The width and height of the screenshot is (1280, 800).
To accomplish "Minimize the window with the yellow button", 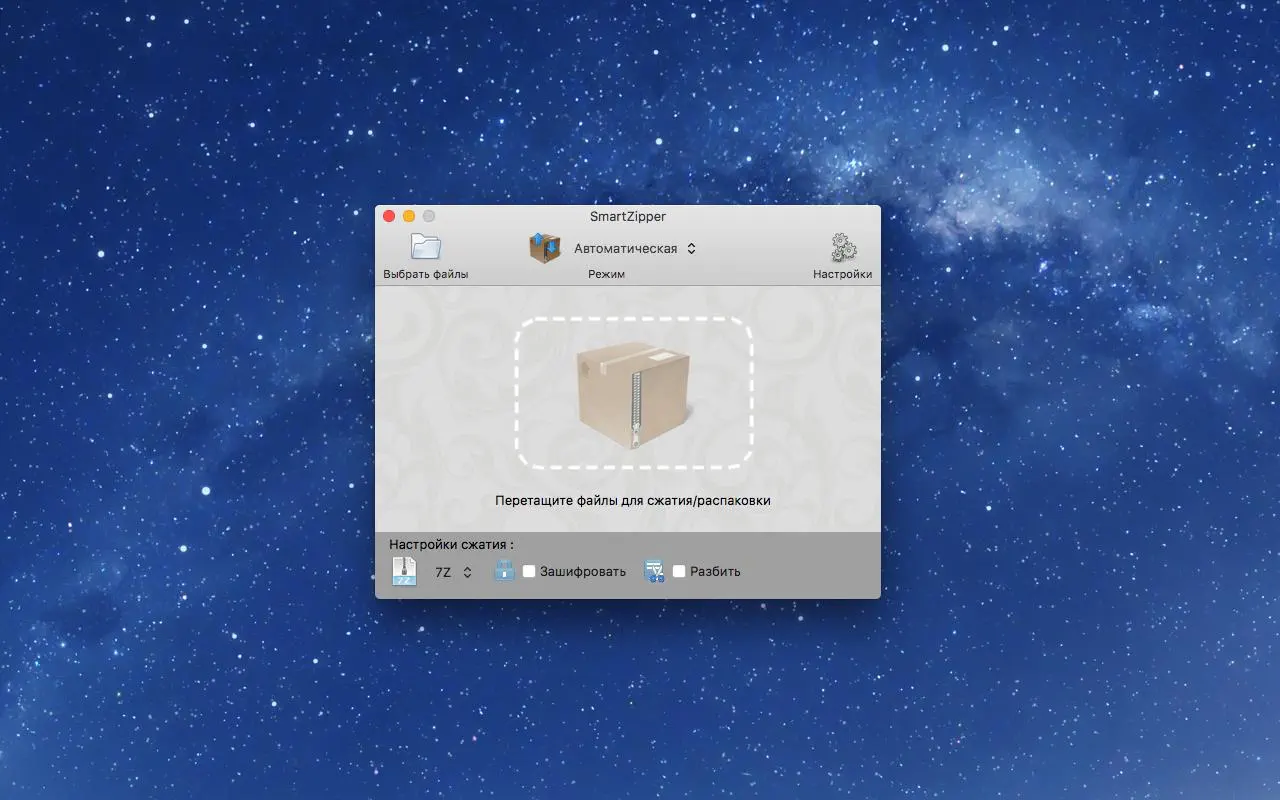I will tap(409, 216).
